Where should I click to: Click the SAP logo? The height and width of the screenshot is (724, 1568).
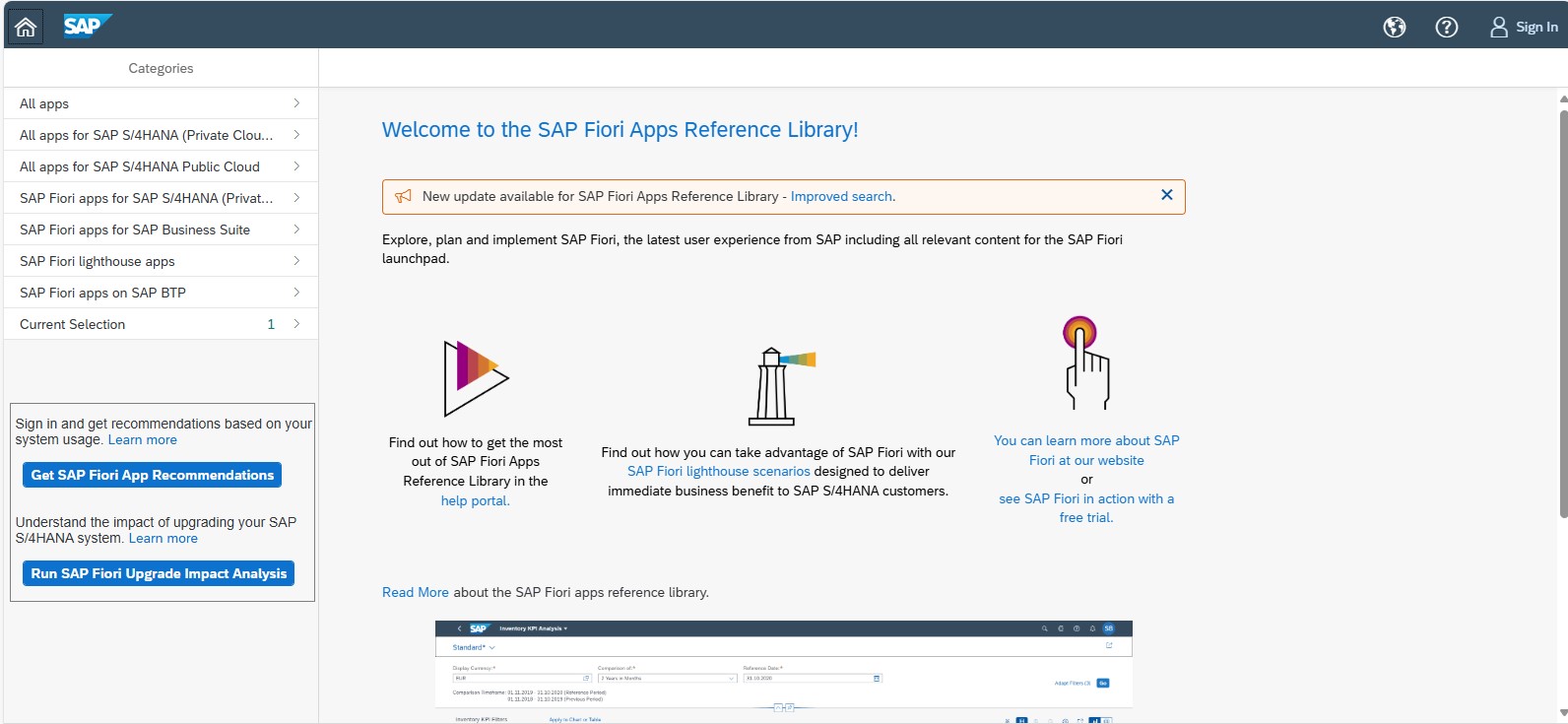tap(86, 26)
